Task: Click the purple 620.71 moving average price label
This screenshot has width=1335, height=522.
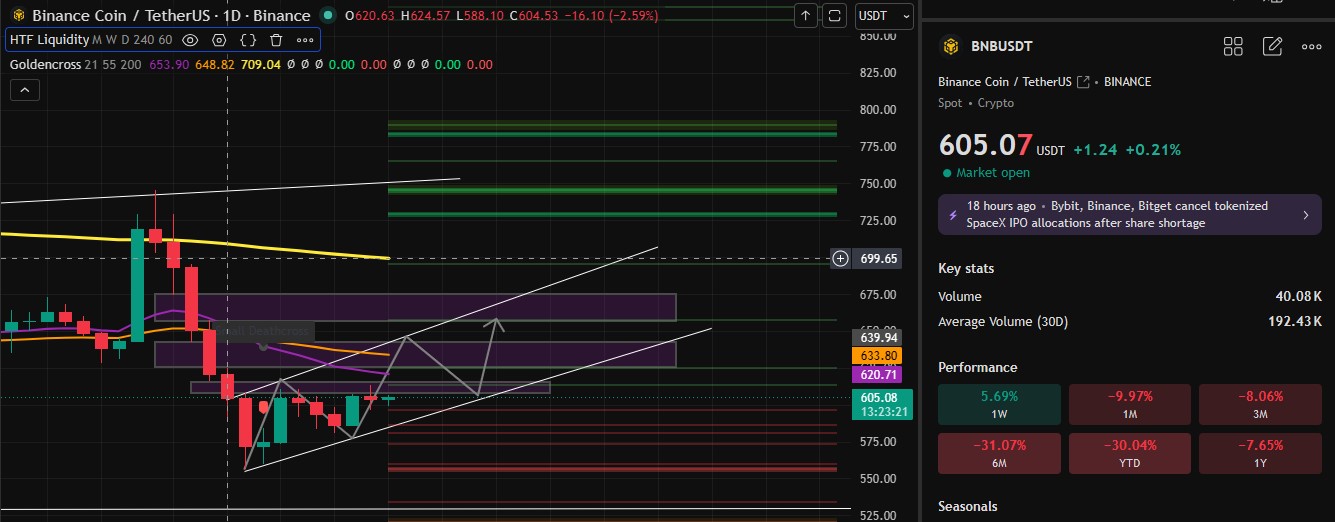Action: pos(879,375)
